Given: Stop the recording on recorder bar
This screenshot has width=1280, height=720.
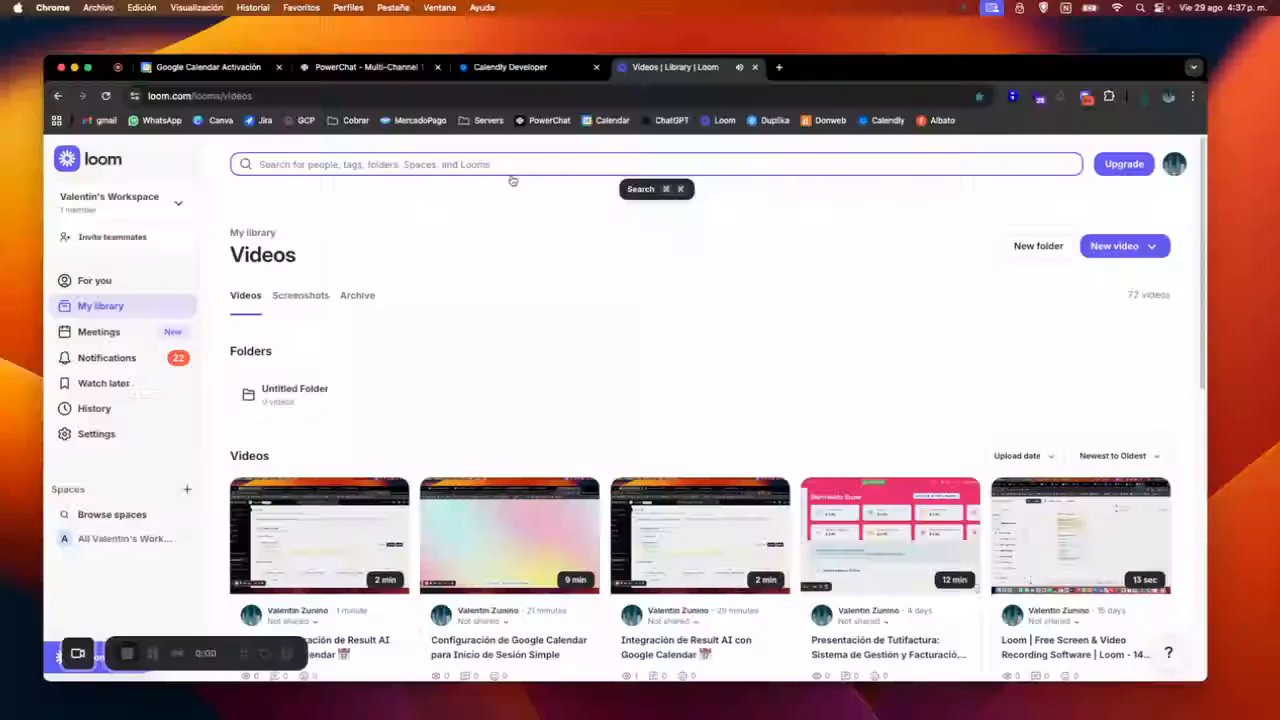Looking at the screenshot, I should (x=127, y=654).
